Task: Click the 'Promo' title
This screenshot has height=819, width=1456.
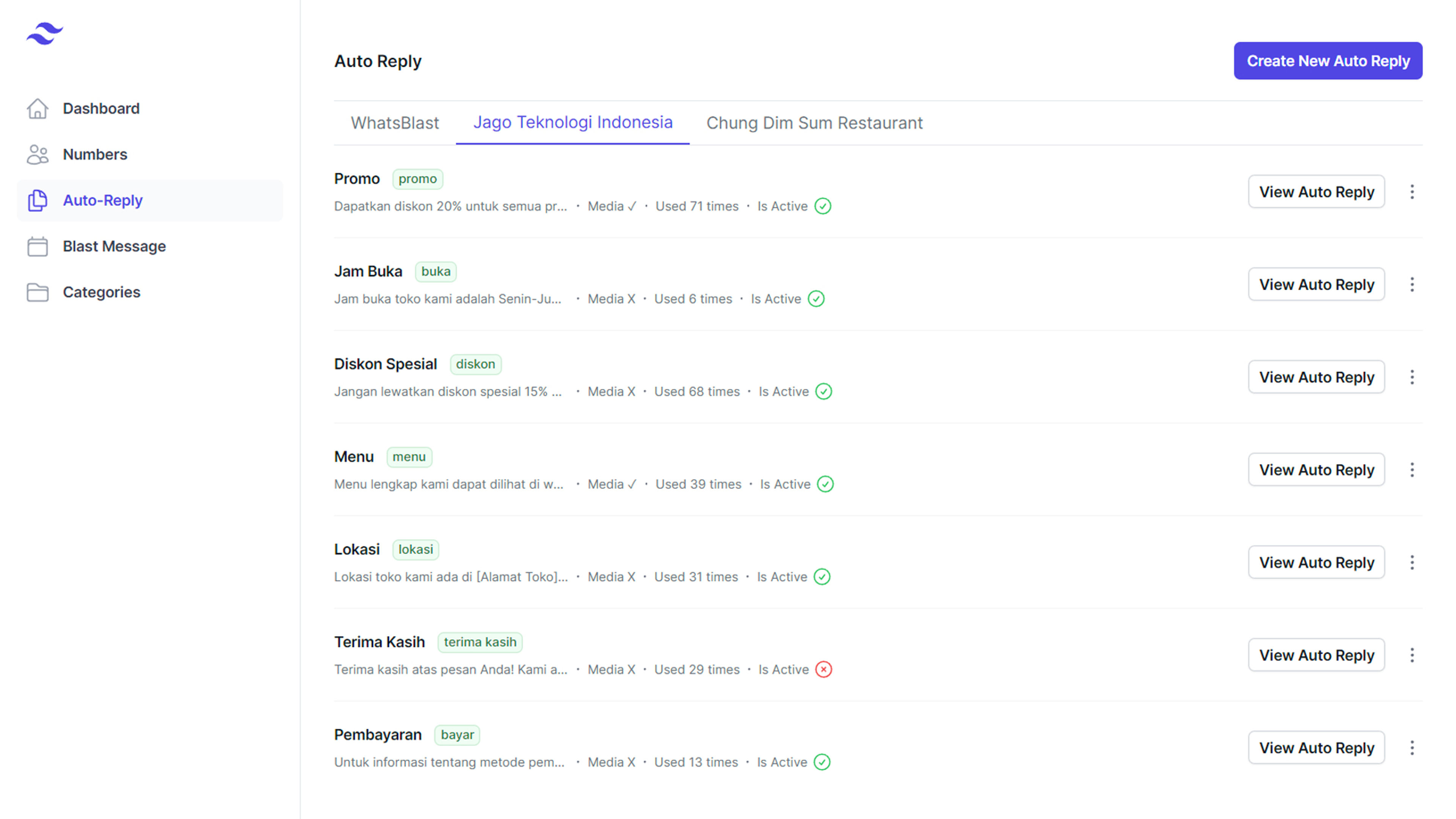Action: tap(357, 179)
